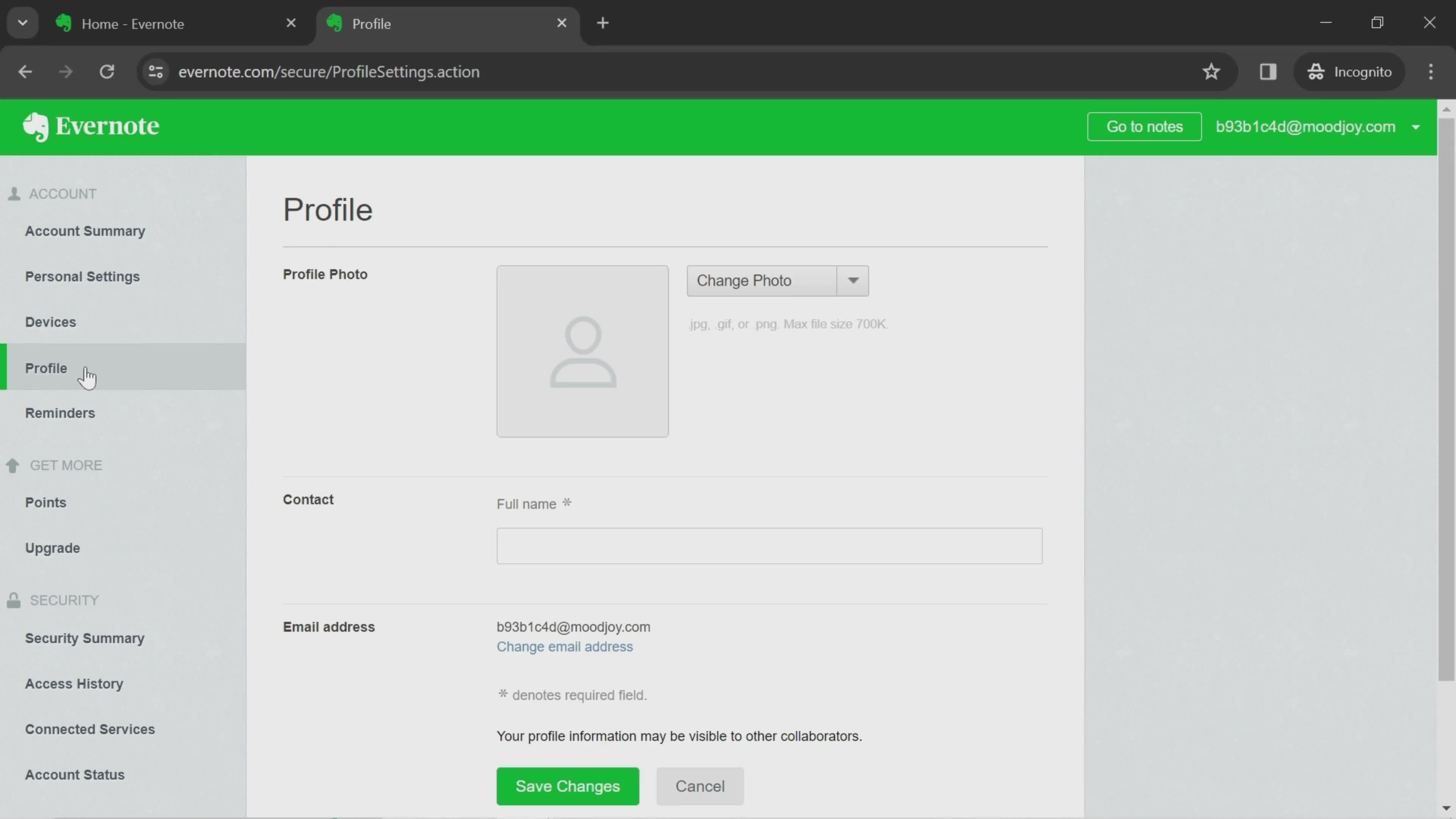Click the Save Changes button
The width and height of the screenshot is (1456, 819).
point(567,786)
